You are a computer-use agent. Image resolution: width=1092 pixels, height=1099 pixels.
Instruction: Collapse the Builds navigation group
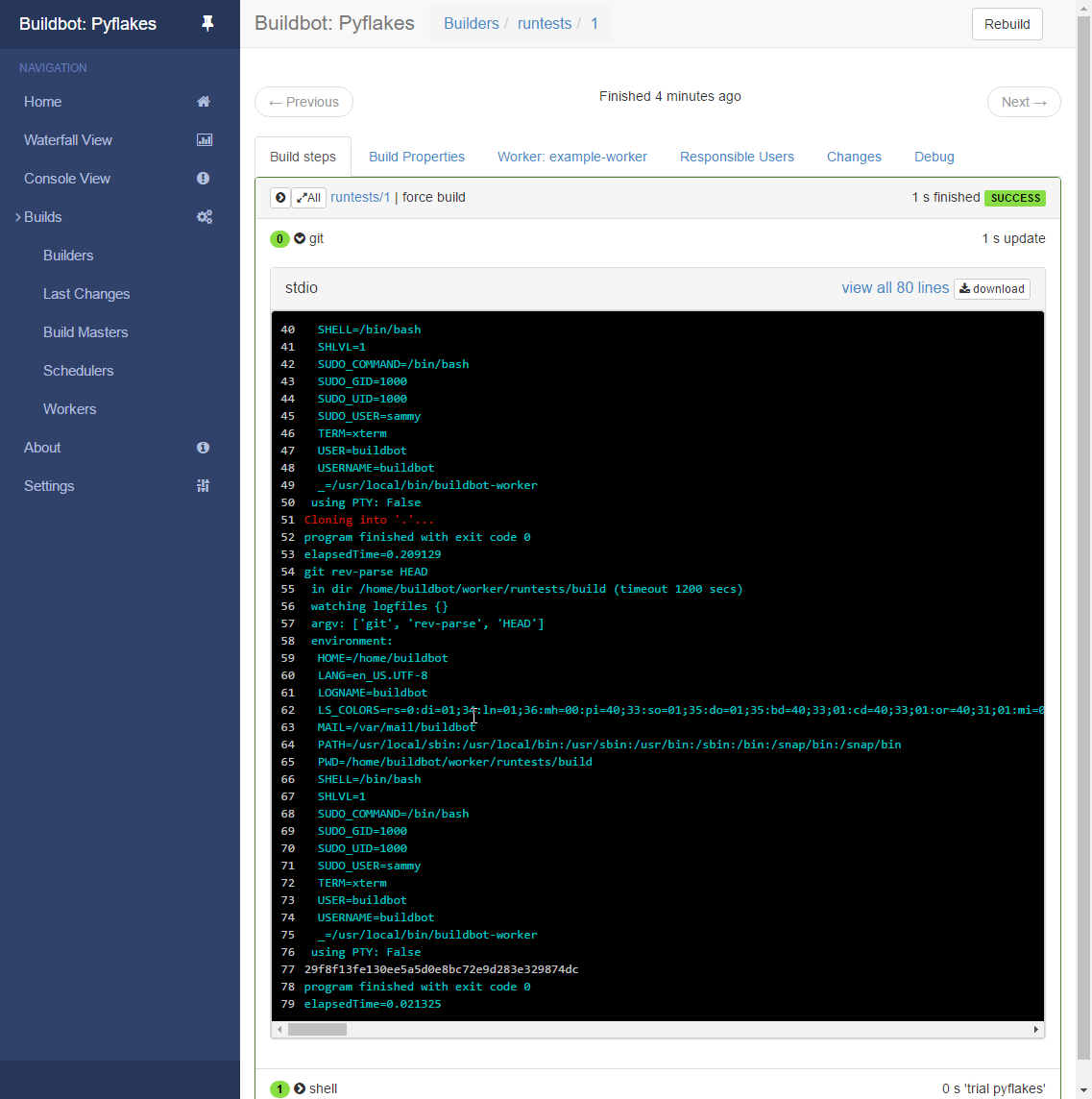(18, 217)
